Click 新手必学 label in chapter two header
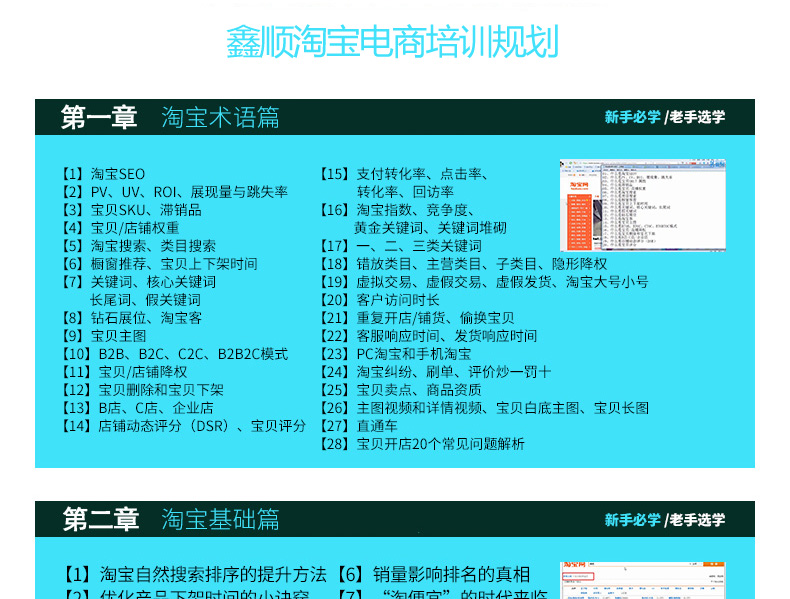The width and height of the screenshot is (790, 599). coord(632,519)
